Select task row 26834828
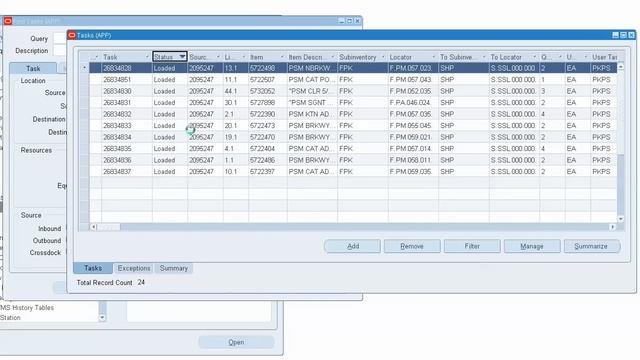This screenshot has height=360, width=640. tap(353, 68)
